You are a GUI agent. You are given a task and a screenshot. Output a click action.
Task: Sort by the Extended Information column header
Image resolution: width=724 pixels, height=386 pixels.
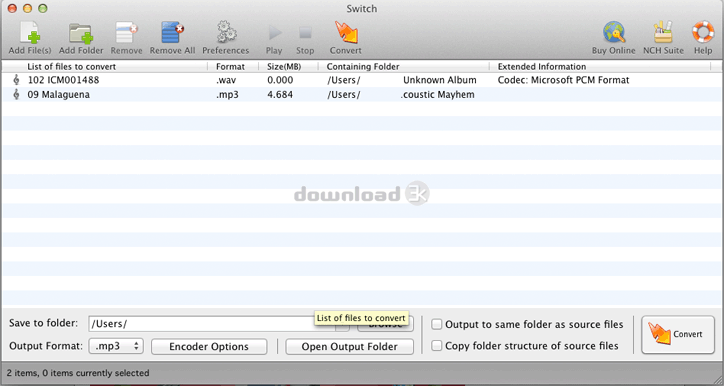pyautogui.click(x=542, y=66)
